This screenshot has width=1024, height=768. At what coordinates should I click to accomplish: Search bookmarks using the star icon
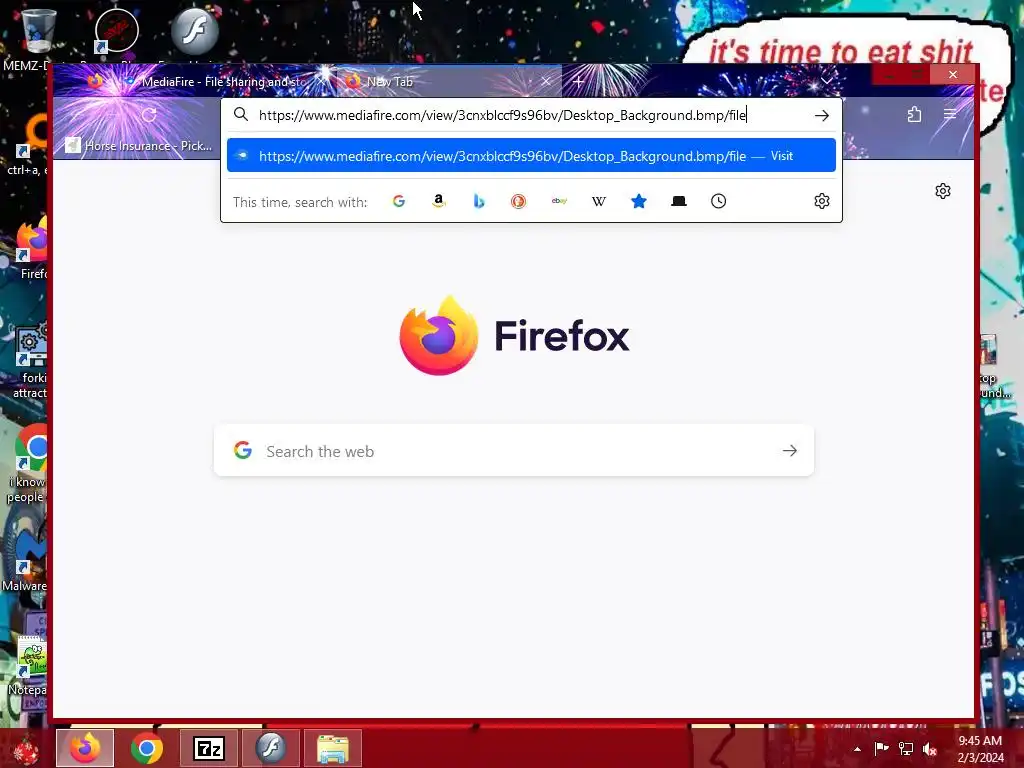click(639, 201)
